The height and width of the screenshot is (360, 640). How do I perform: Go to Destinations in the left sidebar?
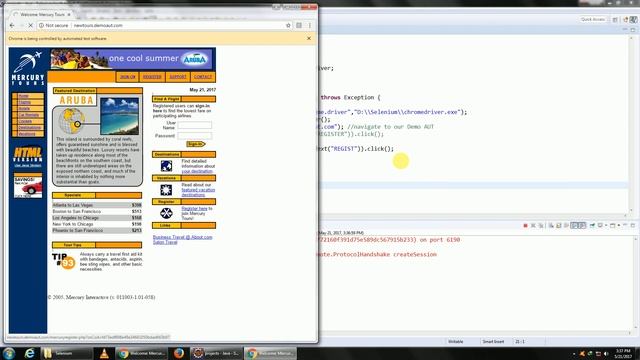tap(30, 128)
